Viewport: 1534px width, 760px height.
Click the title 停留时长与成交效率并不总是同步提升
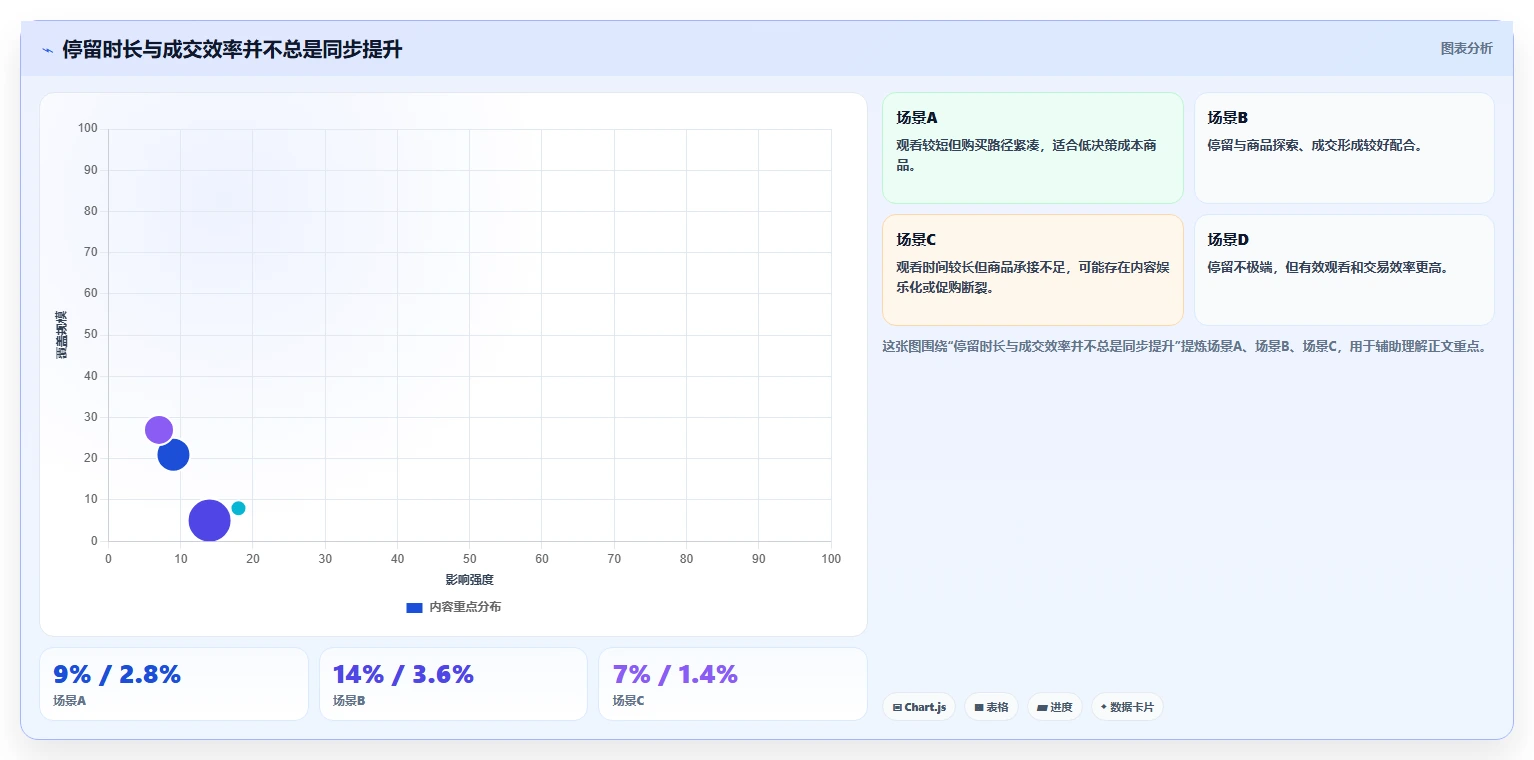coord(232,49)
